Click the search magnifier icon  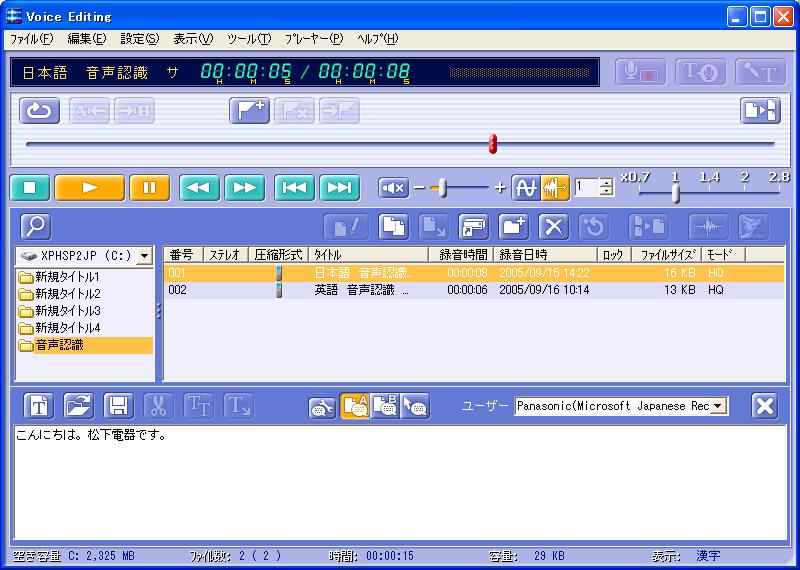pos(35,227)
